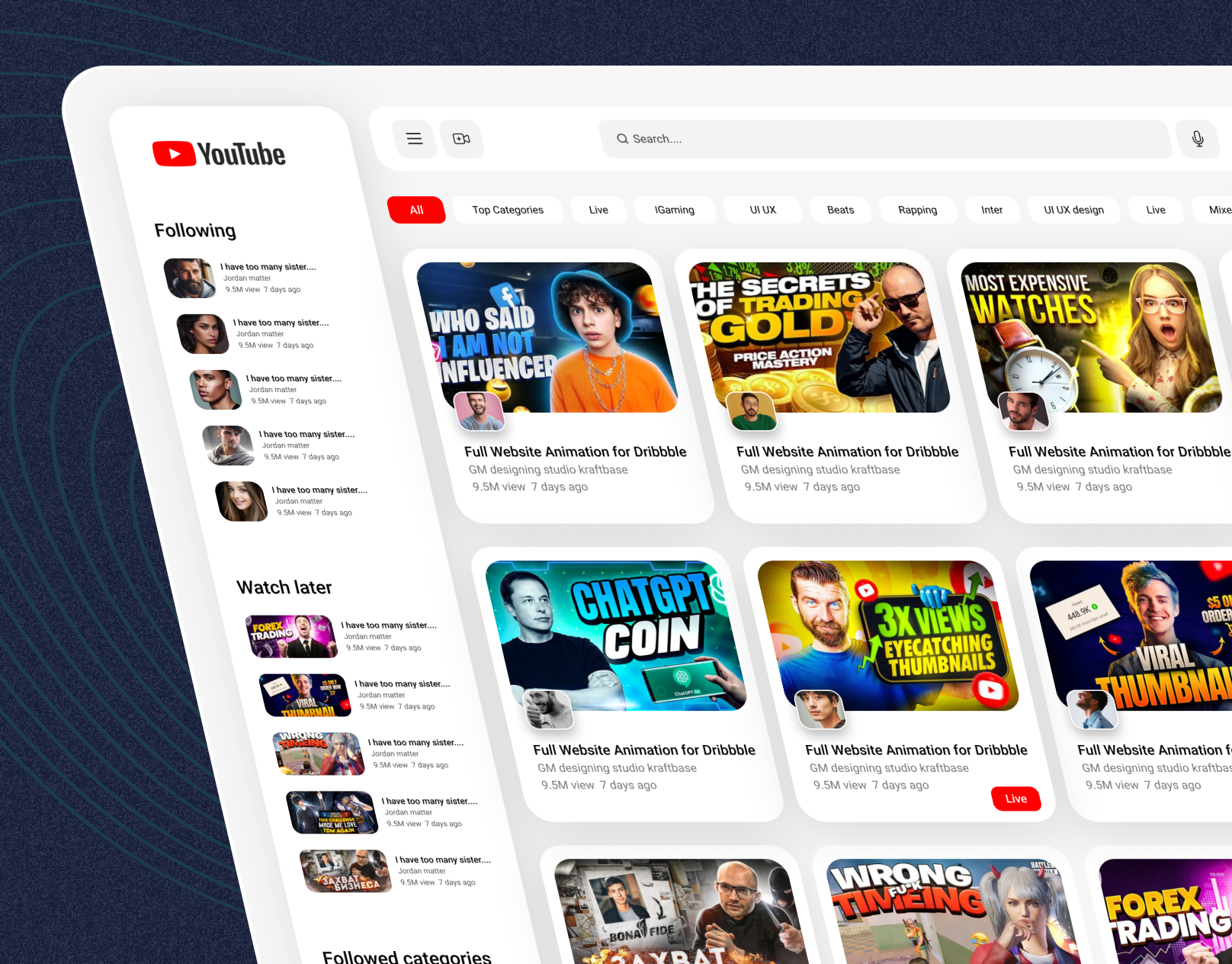Open Wrong Timing thumbnail in Watch later
Screen dimensions: 1232x964
tap(319, 754)
